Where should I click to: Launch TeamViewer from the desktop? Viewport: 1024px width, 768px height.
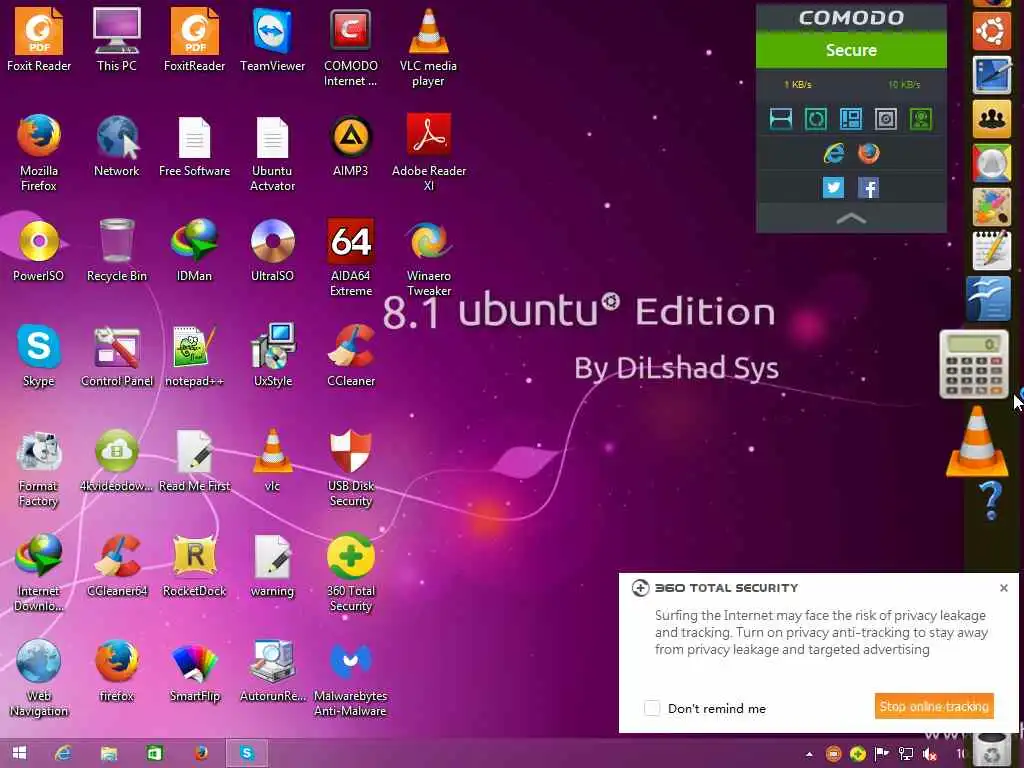tap(272, 39)
